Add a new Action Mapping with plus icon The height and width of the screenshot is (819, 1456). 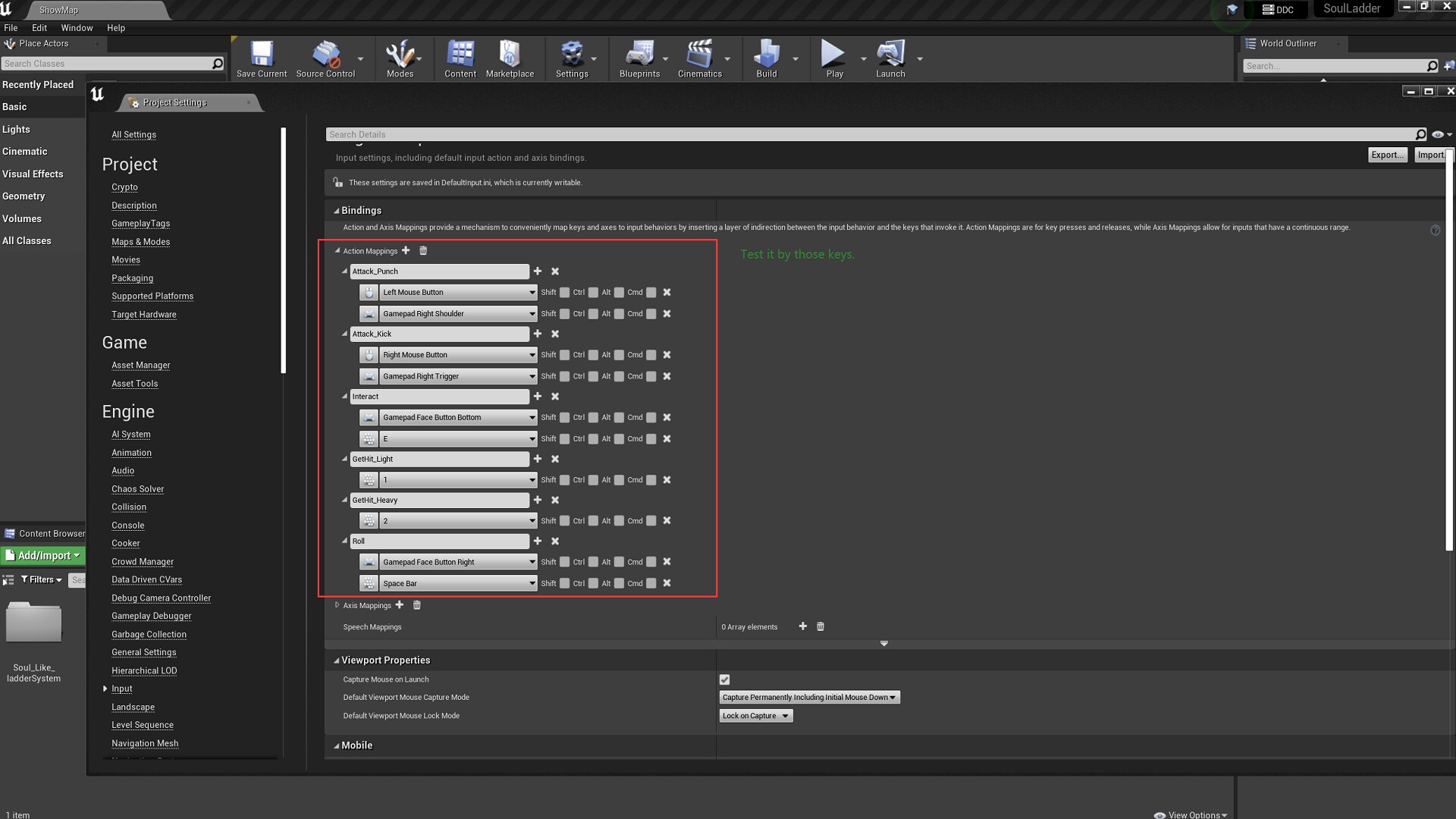(x=406, y=250)
